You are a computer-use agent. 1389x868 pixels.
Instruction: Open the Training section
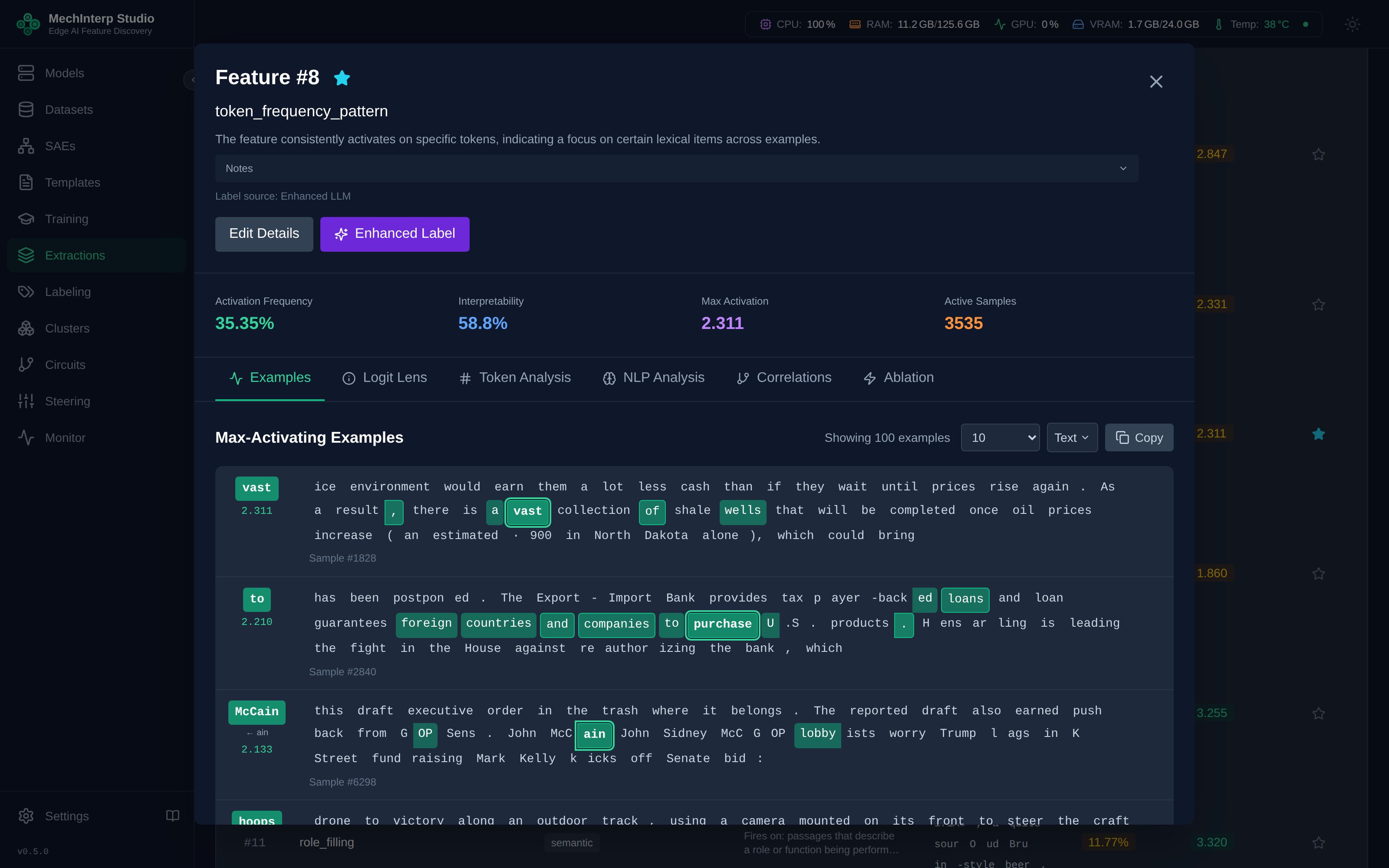96,219
